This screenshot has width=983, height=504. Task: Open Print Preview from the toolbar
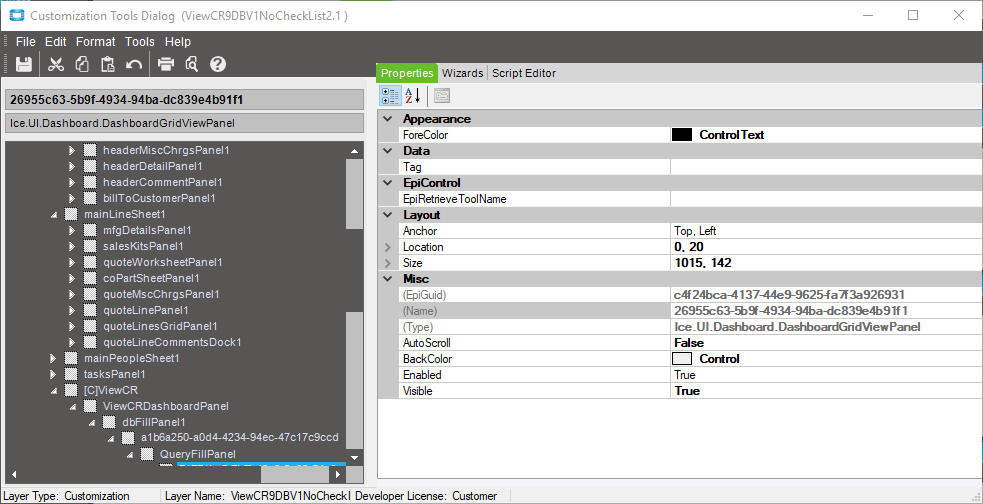pos(191,65)
